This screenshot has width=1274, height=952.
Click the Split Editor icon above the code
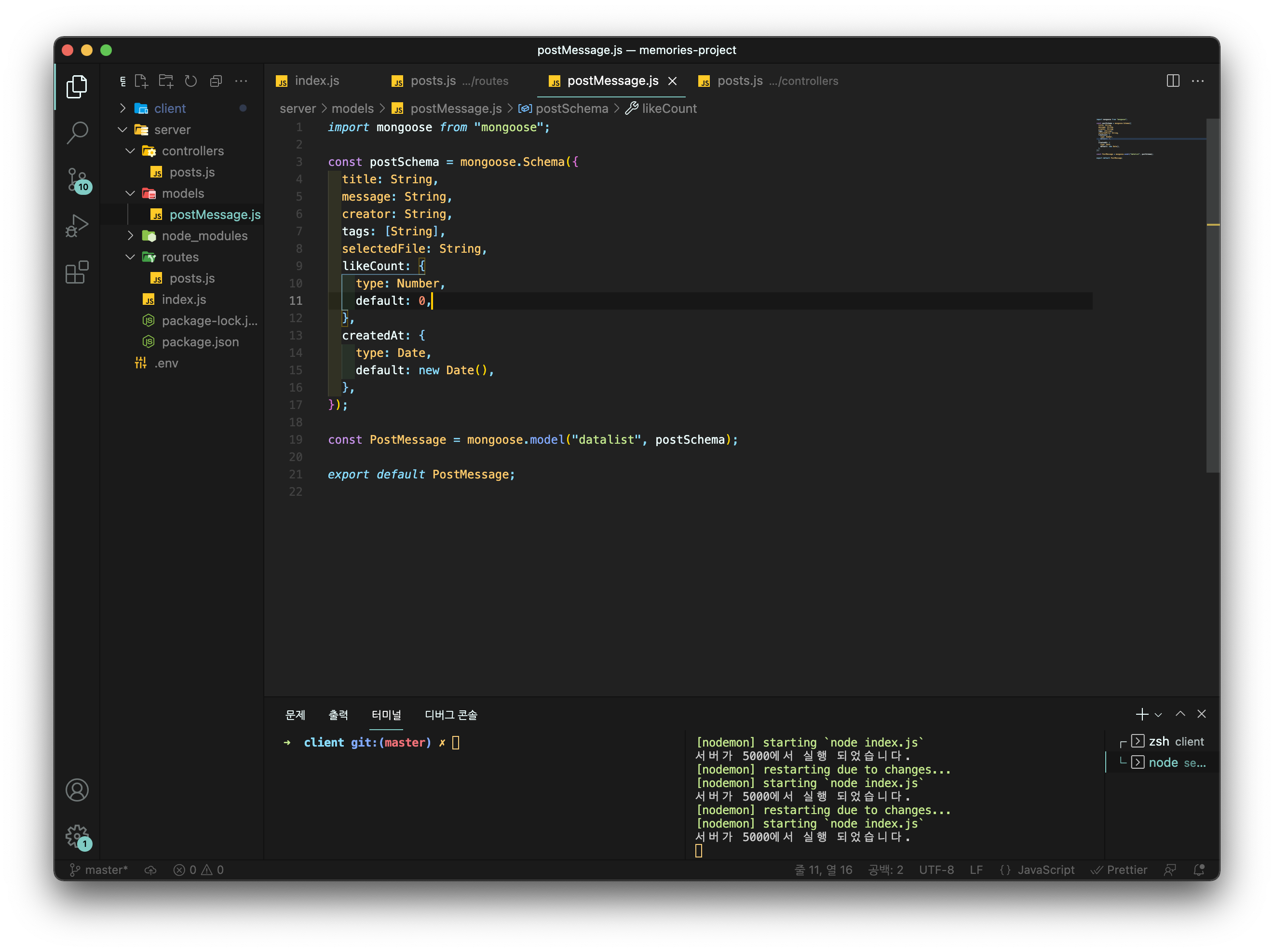pyautogui.click(x=1173, y=81)
